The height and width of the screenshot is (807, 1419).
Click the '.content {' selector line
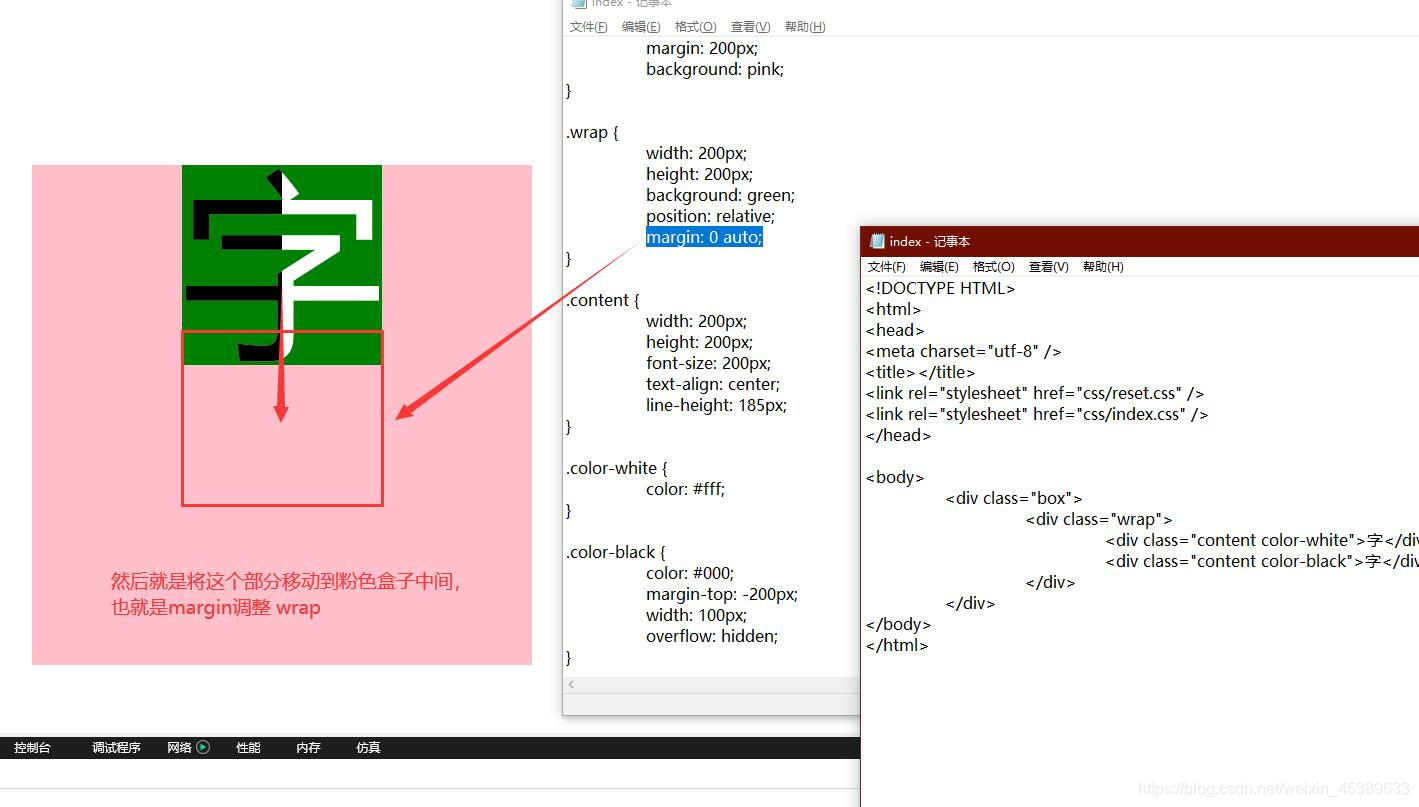tap(602, 300)
